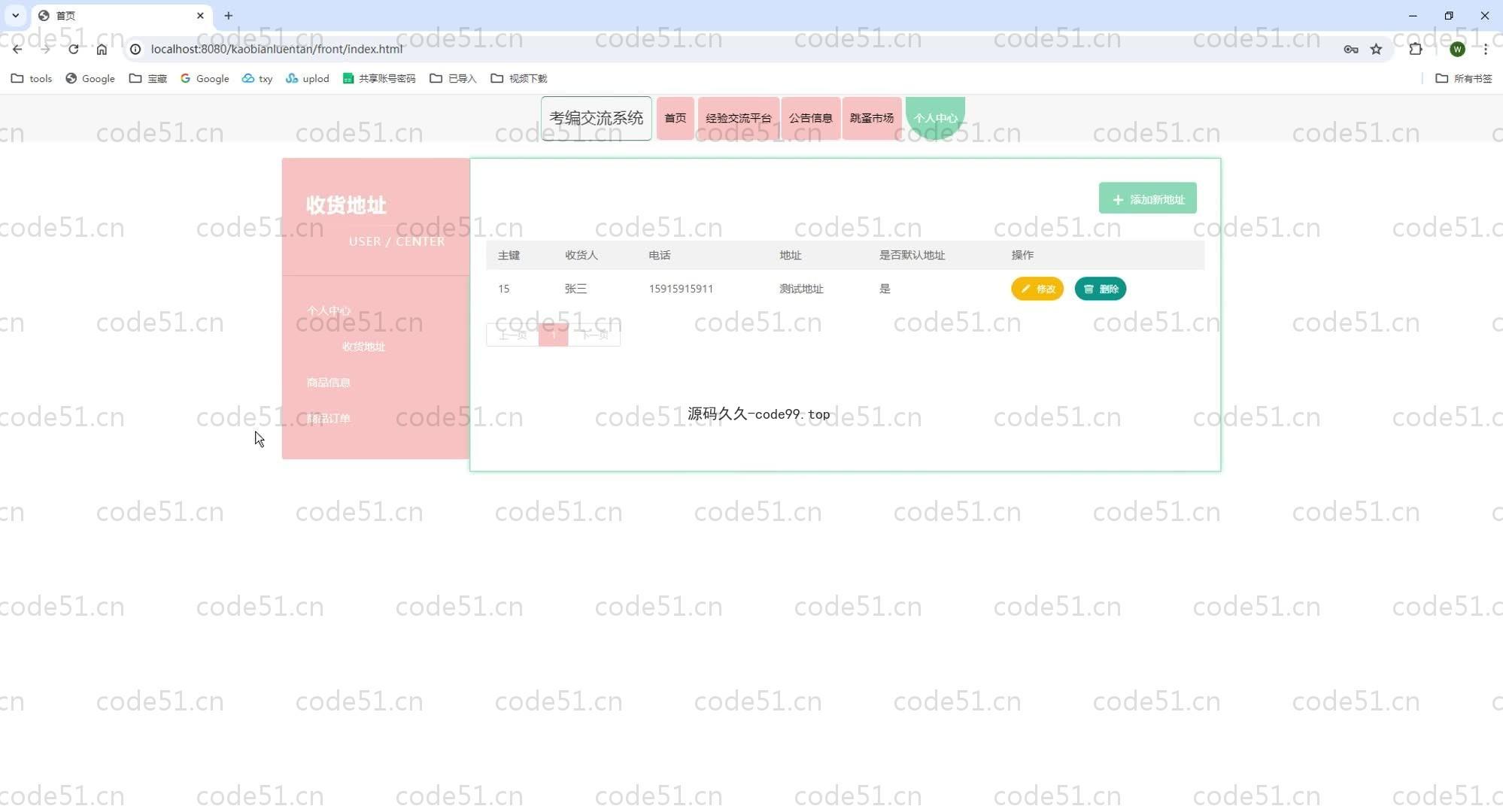Minimize the browser window
The width and height of the screenshot is (1503, 812).
(x=1413, y=15)
